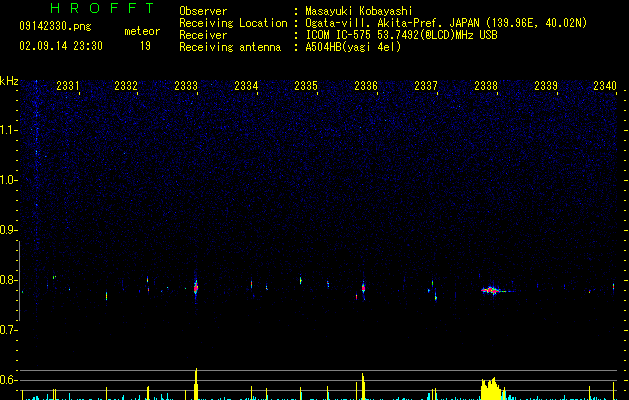This screenshot has width=629, height=400.
Task: Click the 'Receiver' field label
Action: click(203, 35)
